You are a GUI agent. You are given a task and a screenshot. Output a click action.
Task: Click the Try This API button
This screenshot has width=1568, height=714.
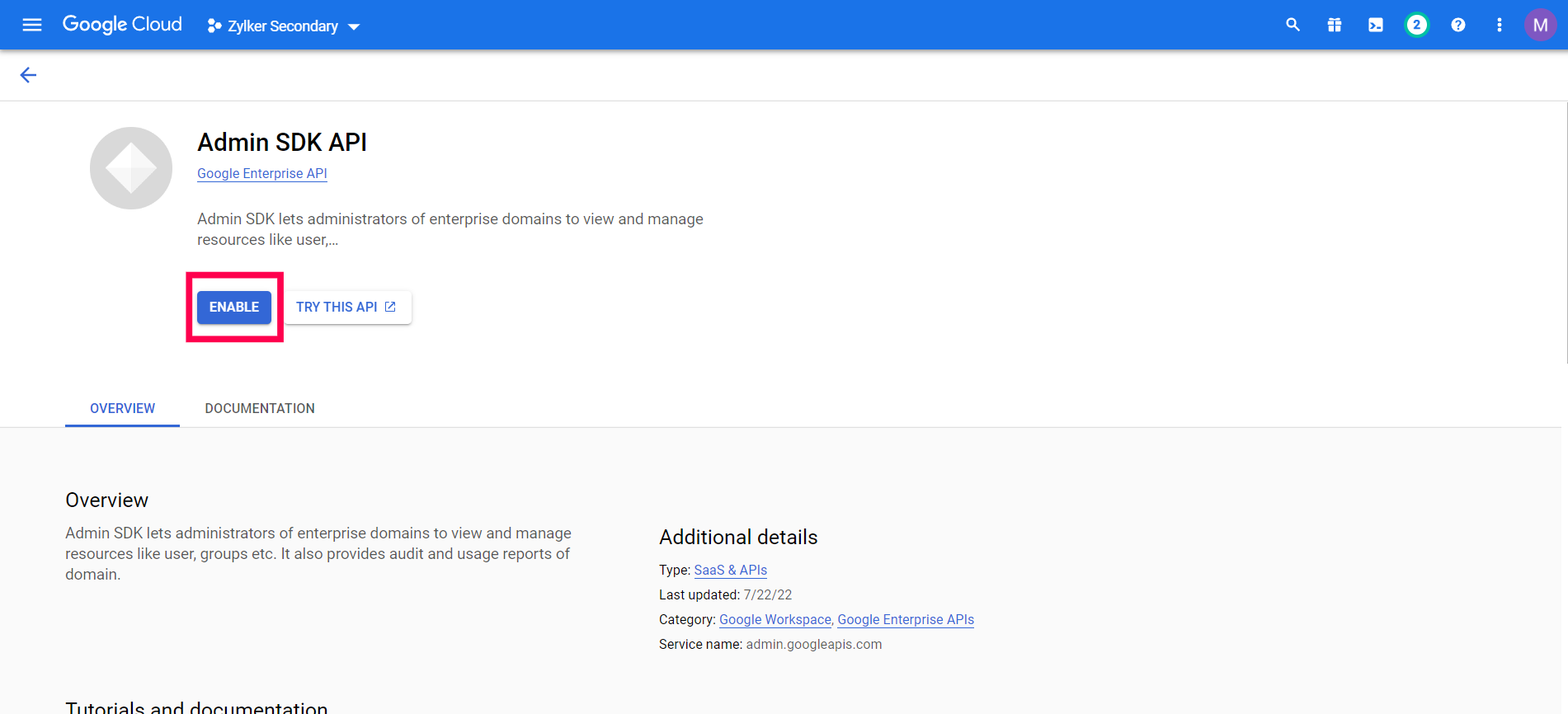pos(346,307)
